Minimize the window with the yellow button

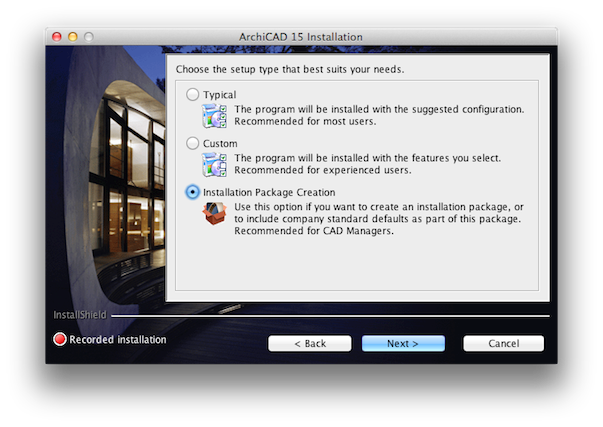[73, 37]
